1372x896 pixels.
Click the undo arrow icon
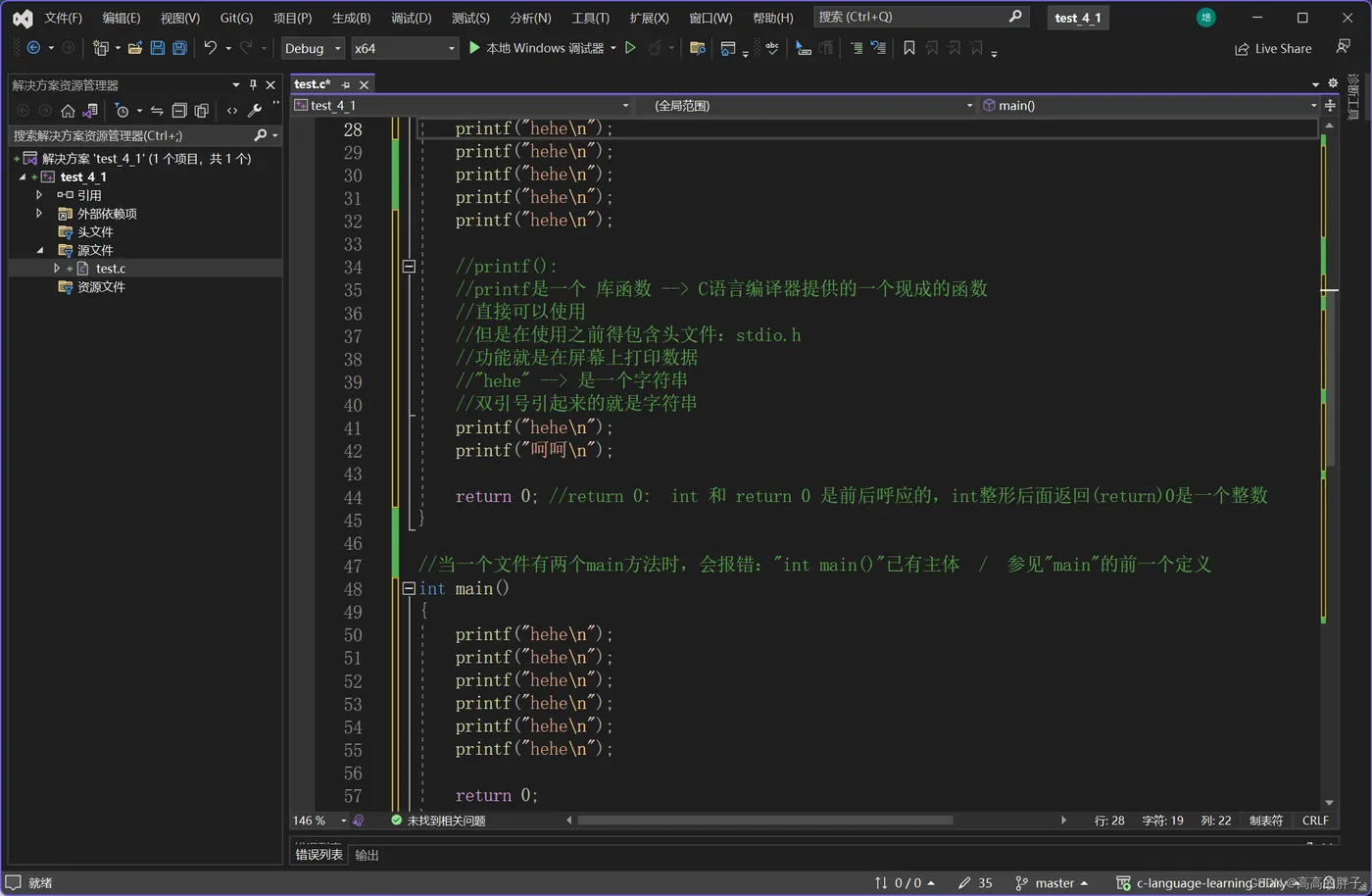pos(210,48)
